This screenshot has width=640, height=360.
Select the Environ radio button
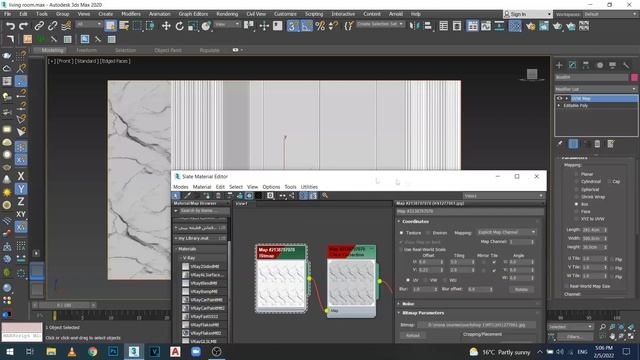[428, 233]
